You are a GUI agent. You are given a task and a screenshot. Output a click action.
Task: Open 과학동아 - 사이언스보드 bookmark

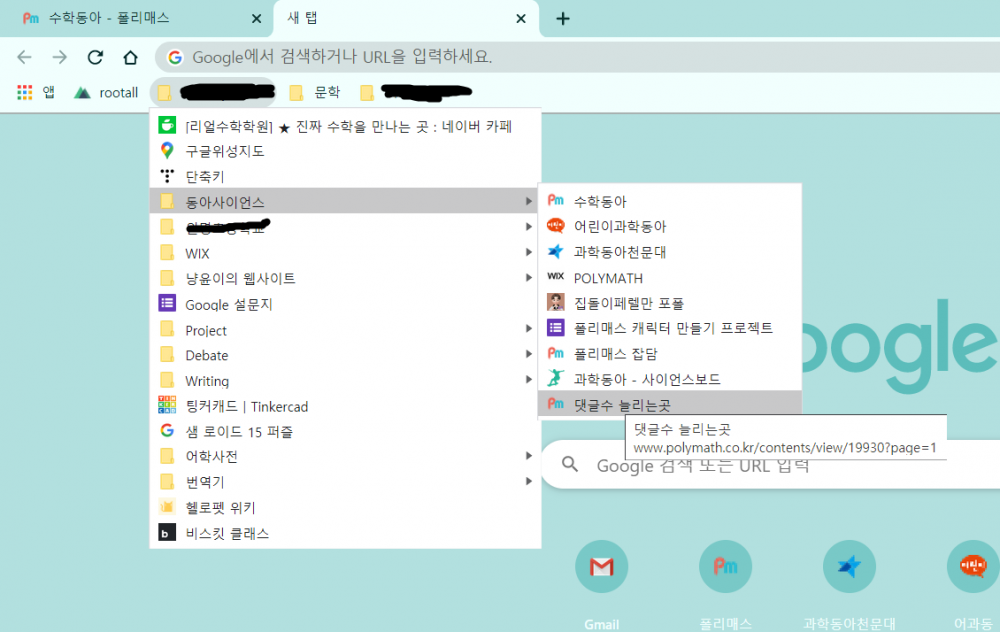pyautogui.click(x=670, y=379)
